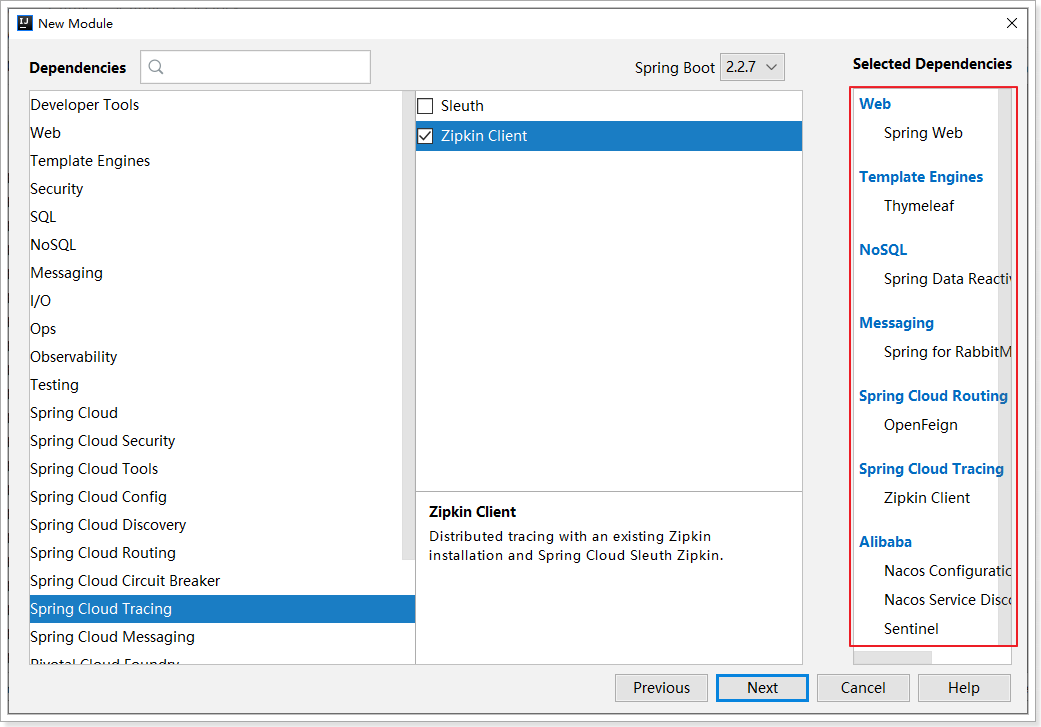The height and width of the screenshot is (727, 1041).
Task: Choose the NoSQL category in list
Action: tap(53, 245)
